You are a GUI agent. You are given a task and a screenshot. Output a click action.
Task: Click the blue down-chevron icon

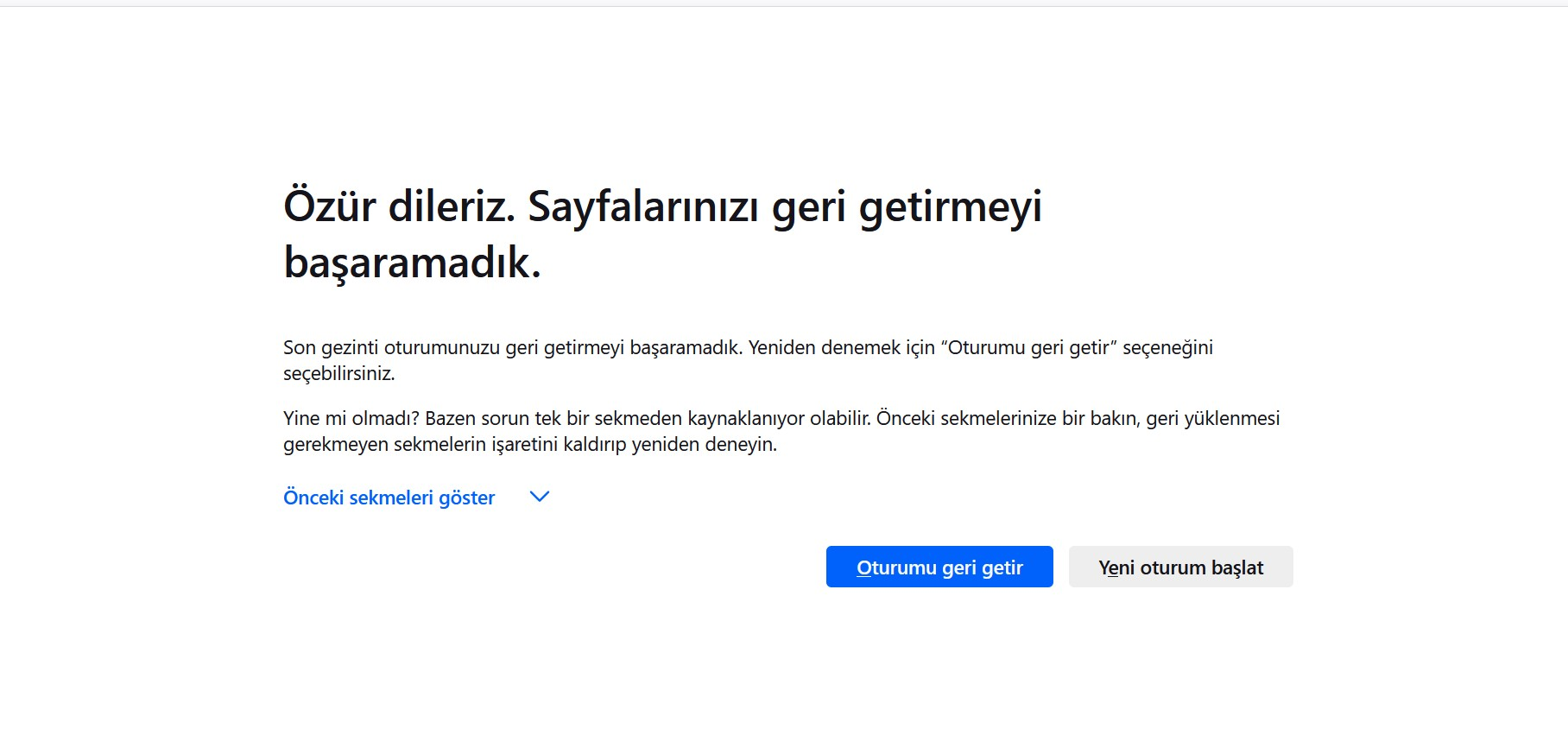[x=539, y=497]
